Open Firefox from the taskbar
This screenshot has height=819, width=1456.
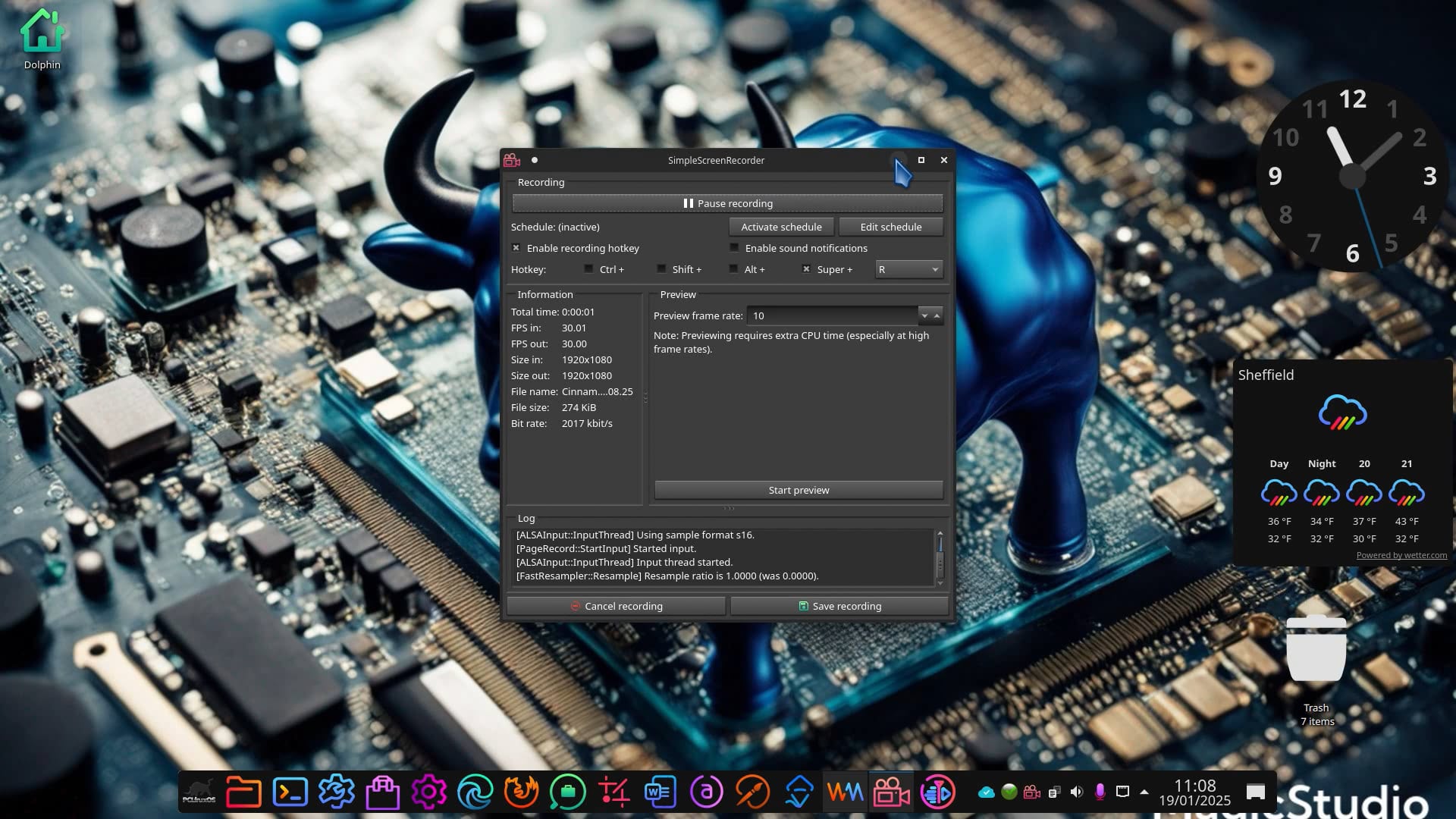pyautogui.click(x=522, y=792)
